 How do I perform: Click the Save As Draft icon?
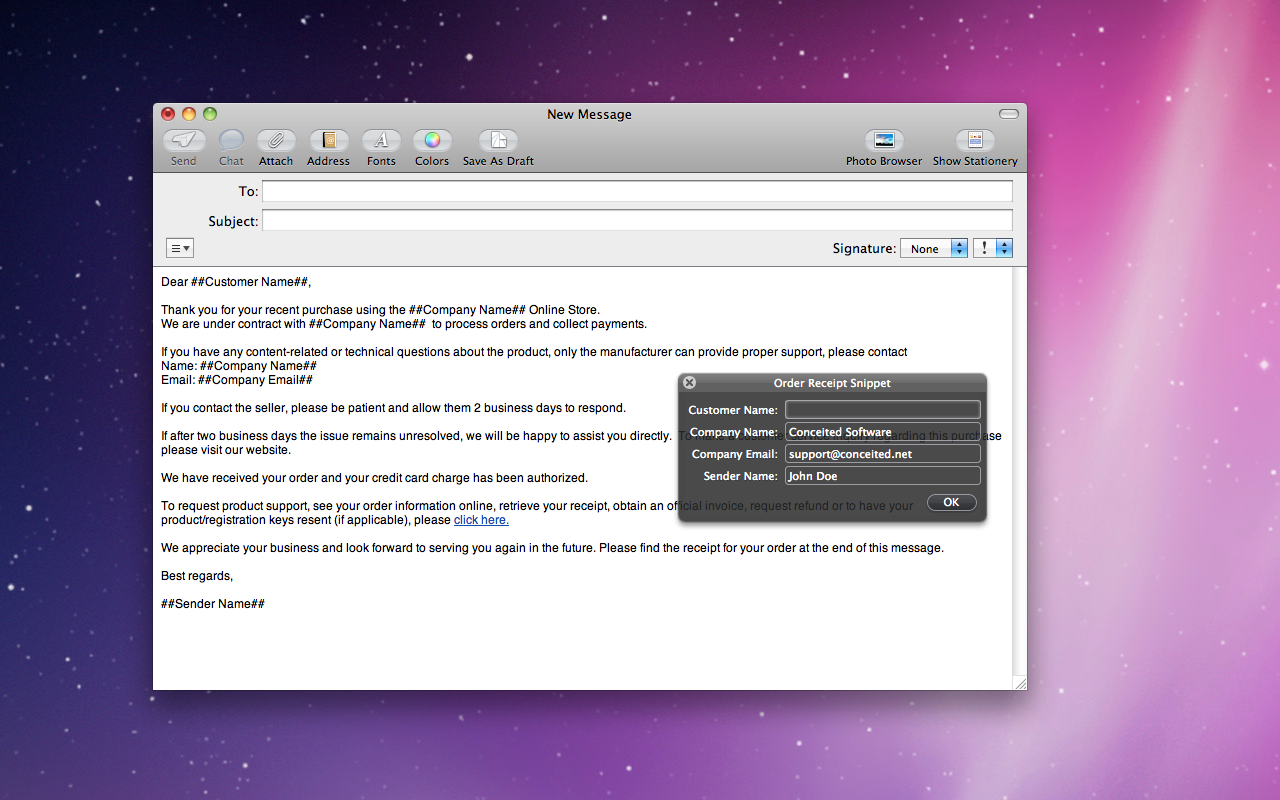tap(498, 141)
